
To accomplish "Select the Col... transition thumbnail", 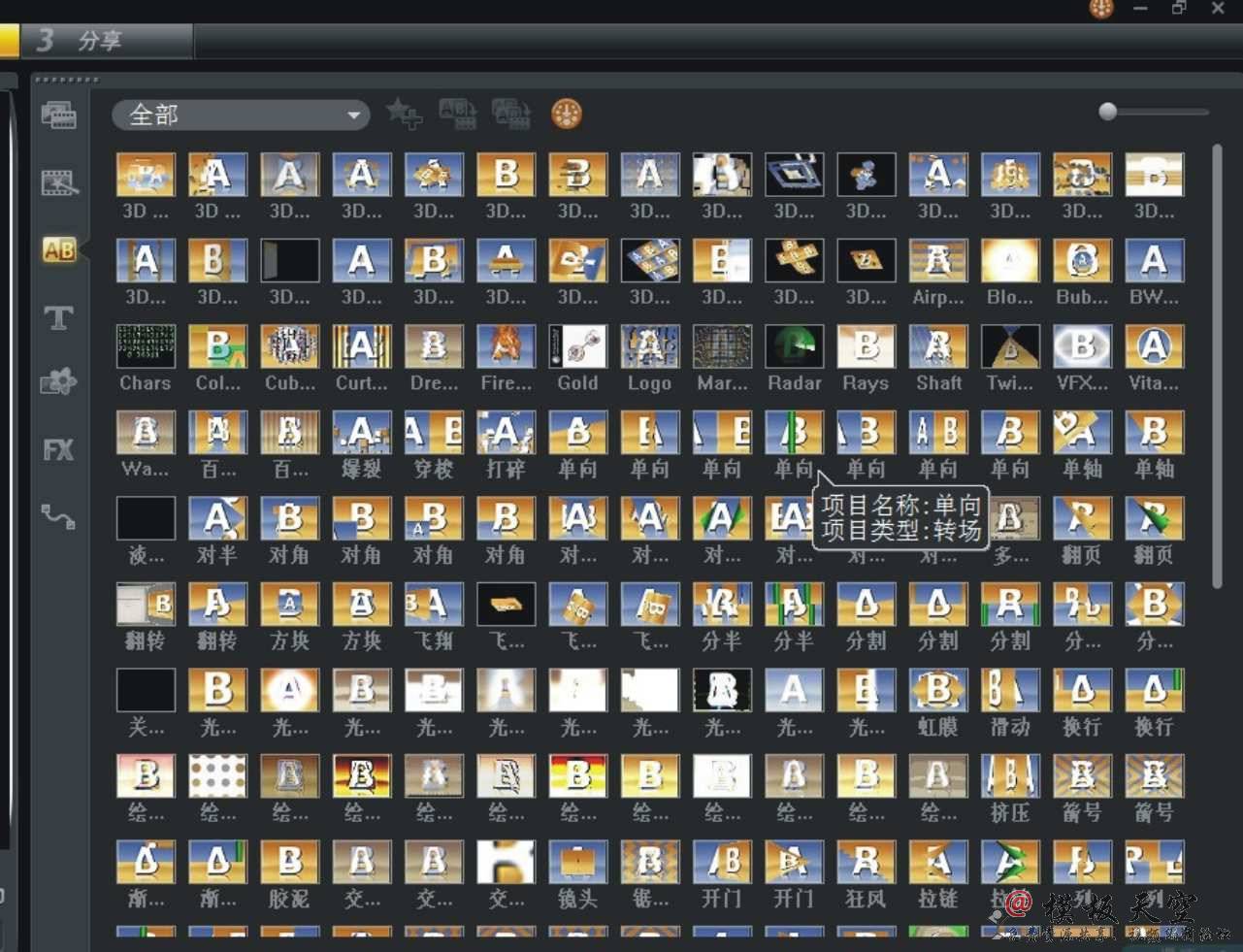I will [x=217, y=347].
